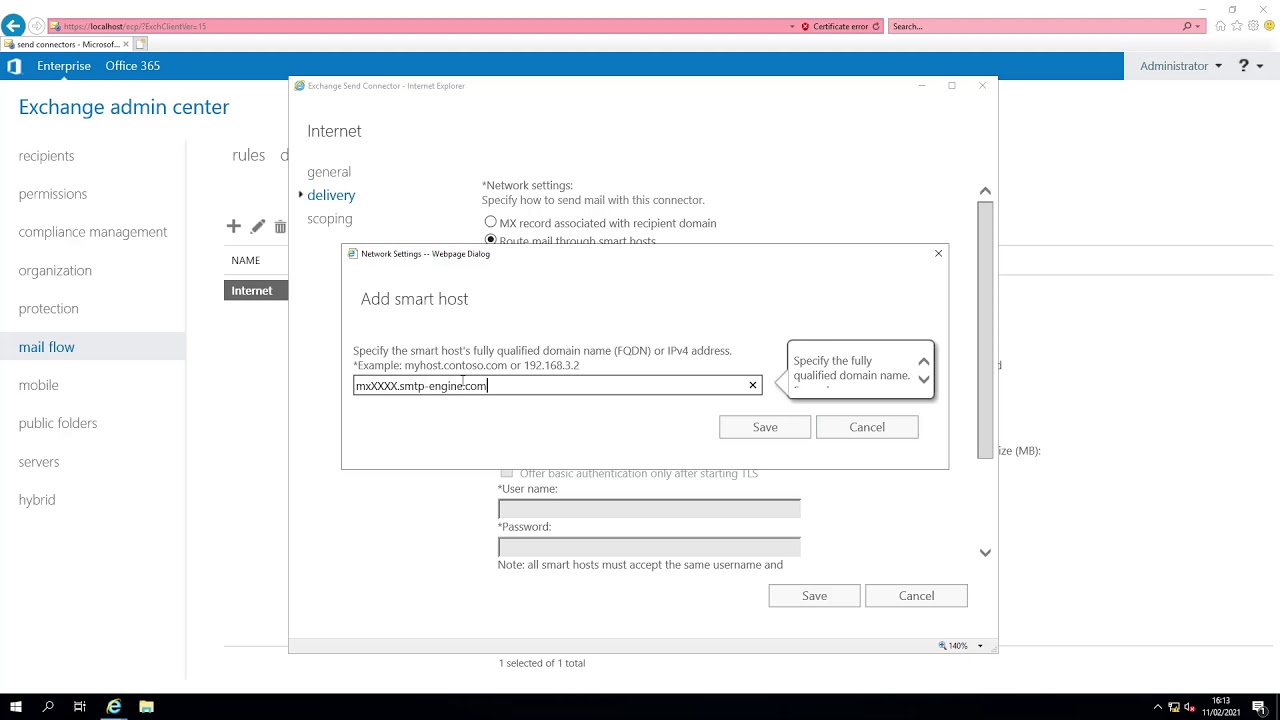
Task: Toggle basic authentication after starting TLS checkbox
Action: (507, 473)
